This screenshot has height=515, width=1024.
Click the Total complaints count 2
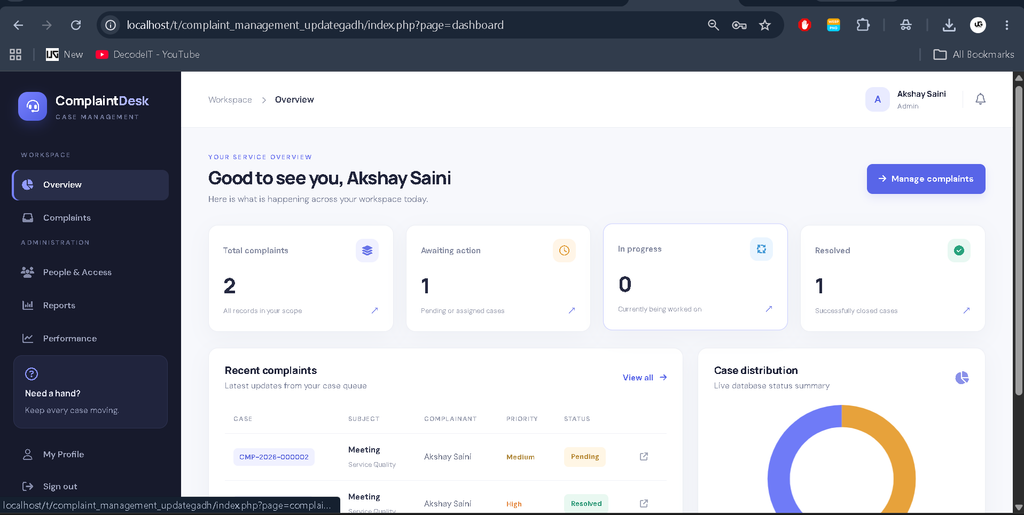(x=229, y=286)
